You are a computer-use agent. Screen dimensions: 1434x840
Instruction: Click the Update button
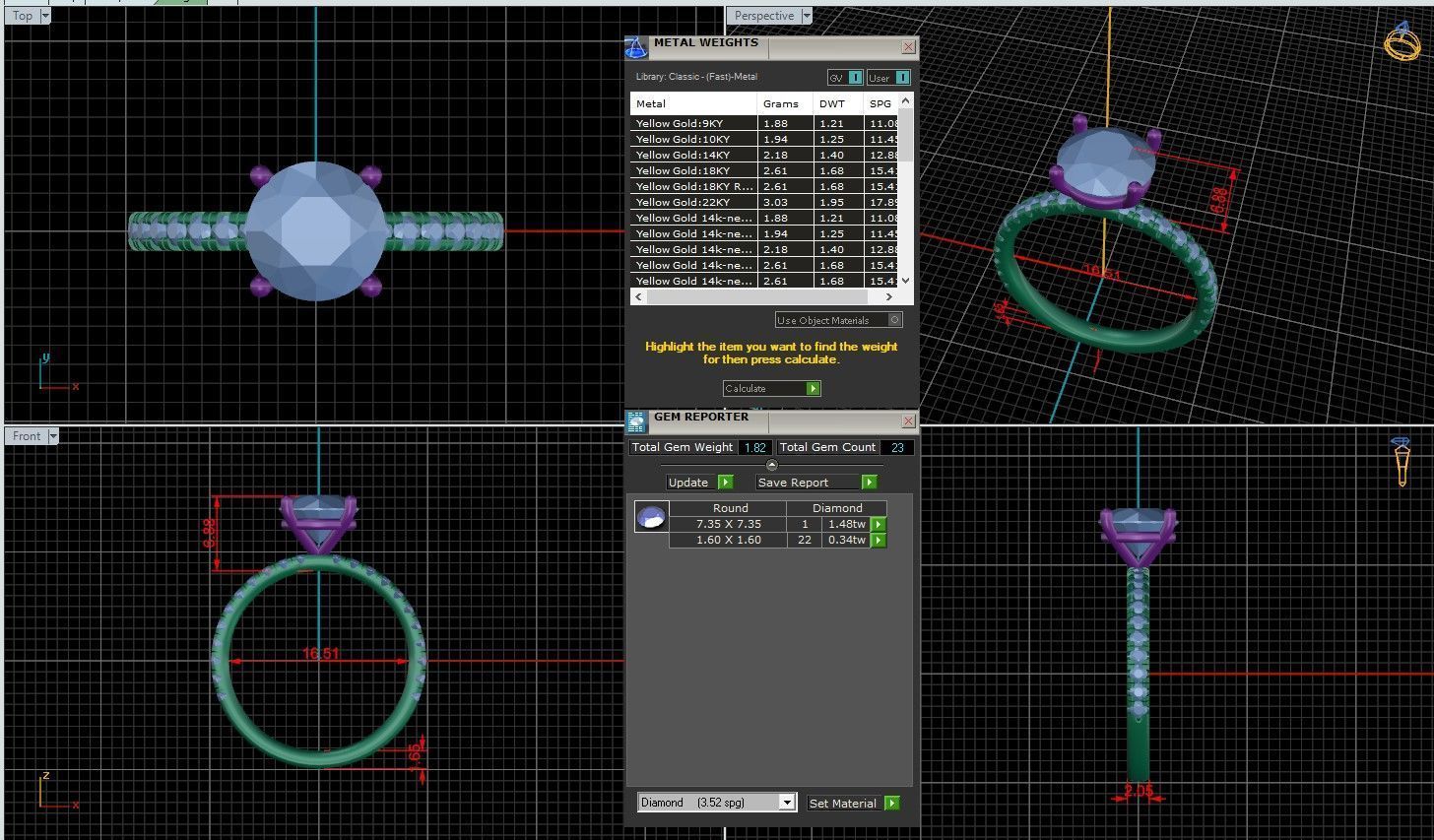pos(699,483)
